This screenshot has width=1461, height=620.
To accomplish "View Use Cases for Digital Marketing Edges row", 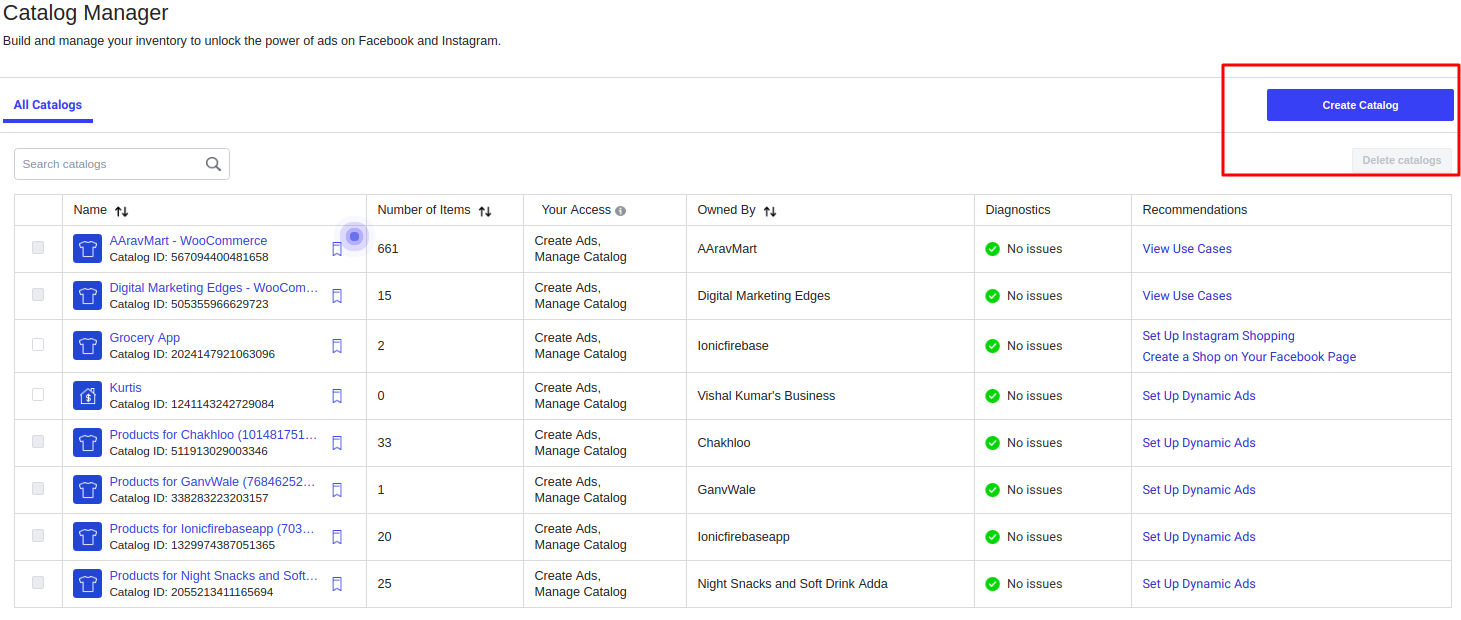I will pos(1187,296).
